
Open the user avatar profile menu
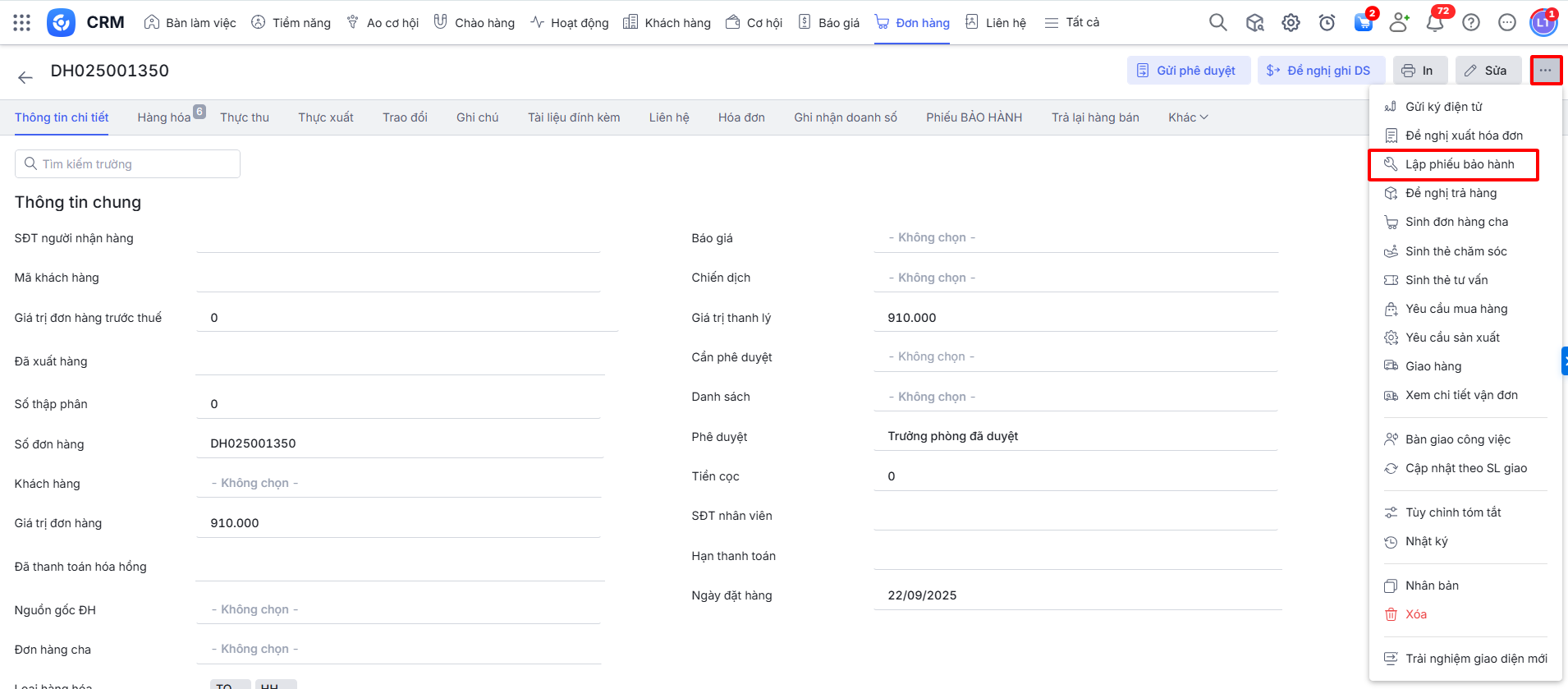1543,23
